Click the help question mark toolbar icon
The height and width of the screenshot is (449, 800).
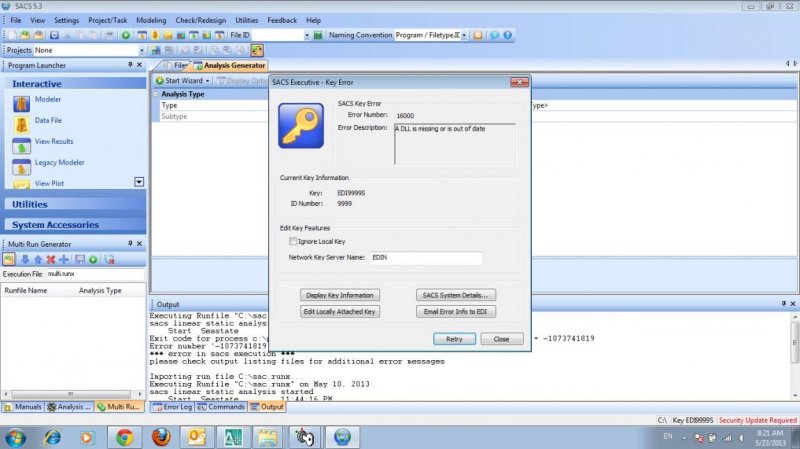pos(508,35)
